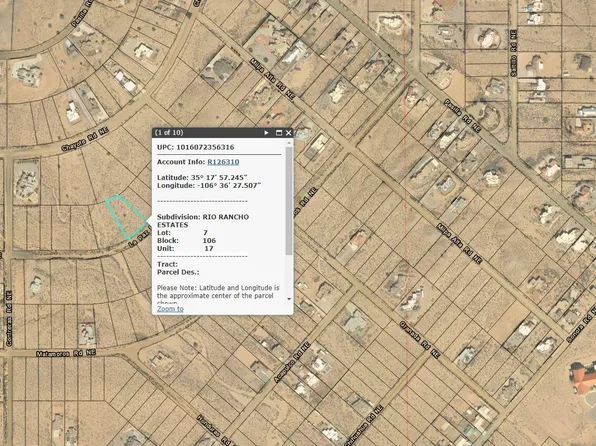Click the Contreras Rd NE road label
Image resolution: width=596 pixels, height=446 pixels.
point(9,319)
